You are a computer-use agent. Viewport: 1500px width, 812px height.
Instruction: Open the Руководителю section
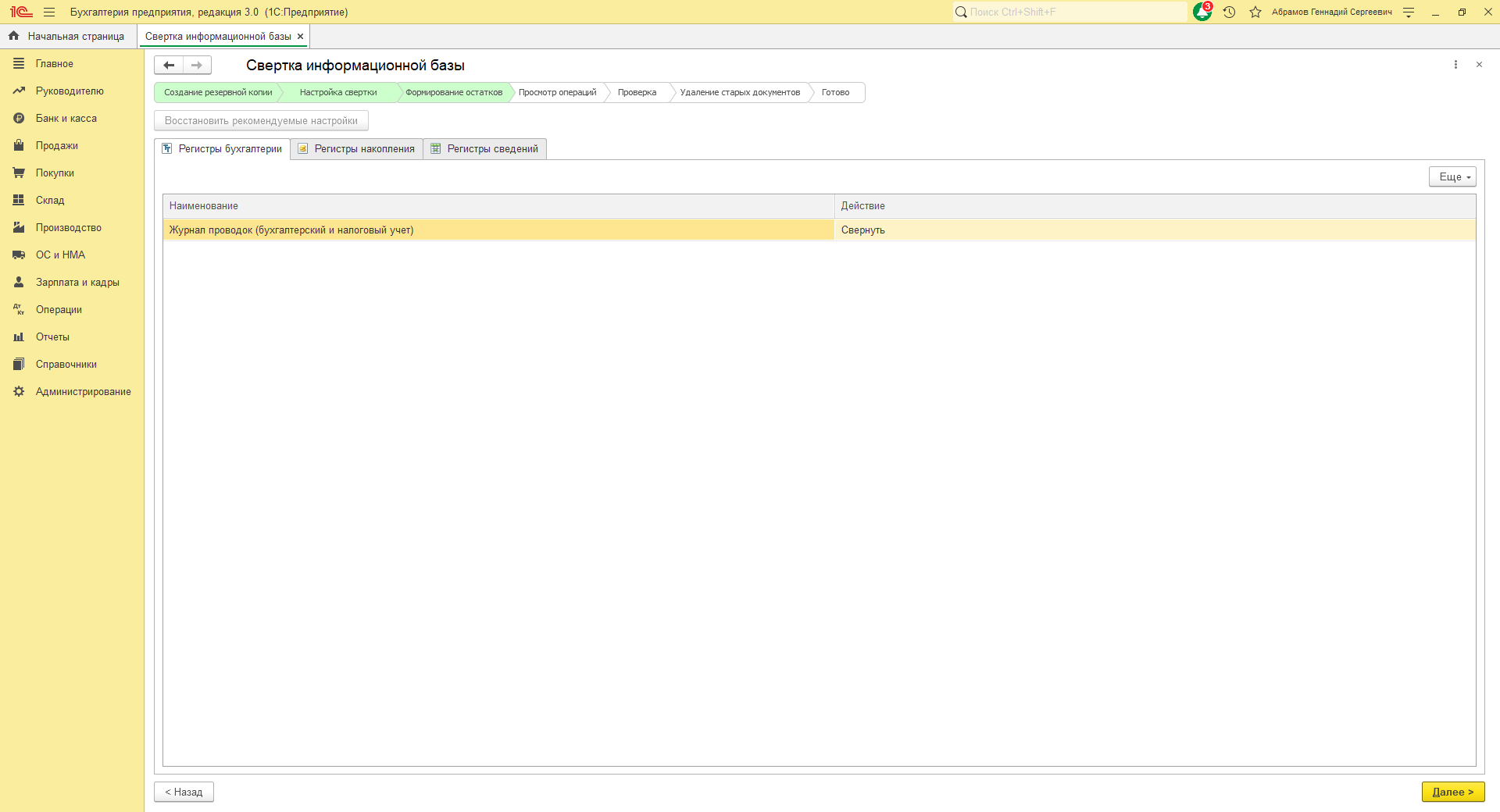point(72,91)
